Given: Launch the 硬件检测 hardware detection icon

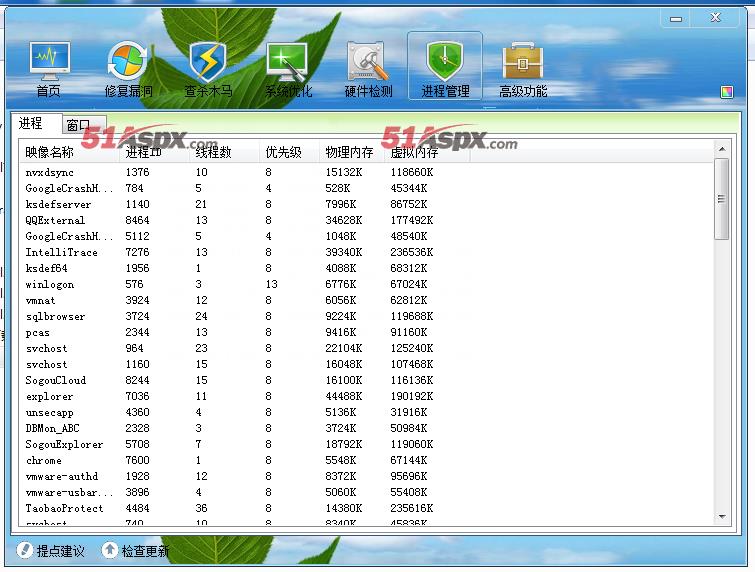Looking at the screenshot, I should point(368,68).
